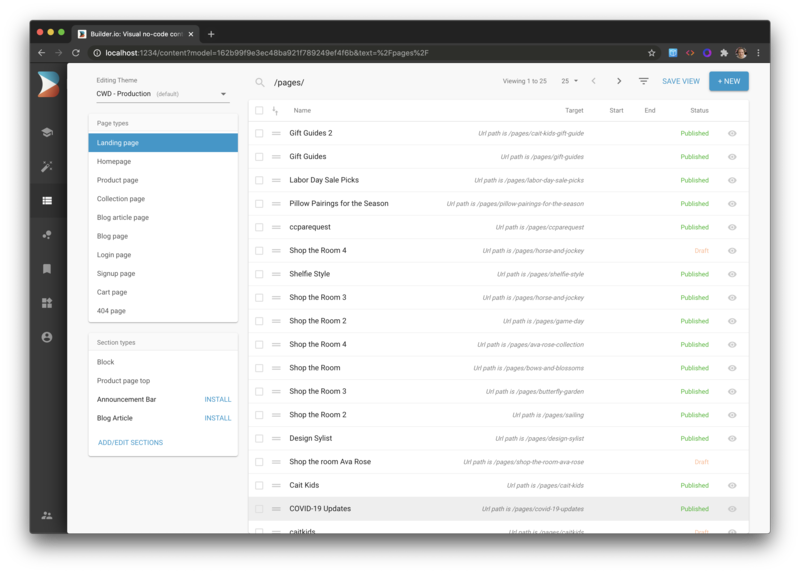Open the browser extensions puzzle icon
800x573 pixels.
[724, 53]
